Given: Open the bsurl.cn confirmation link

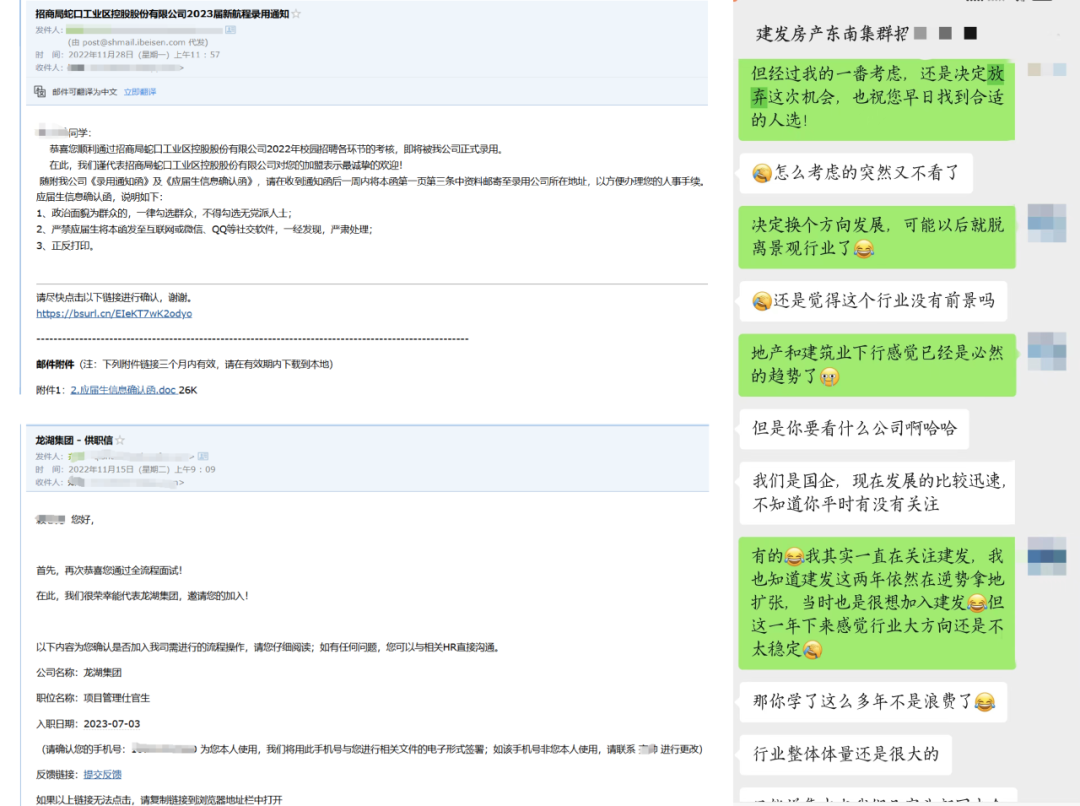Looking at the screenshot, I should (114, 313).
